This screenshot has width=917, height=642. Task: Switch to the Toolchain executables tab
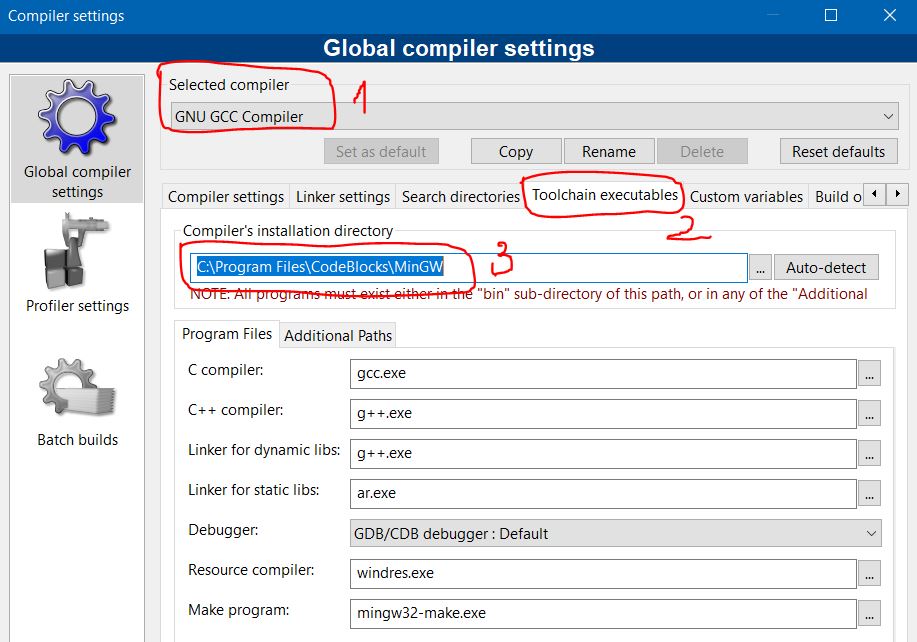604,195
